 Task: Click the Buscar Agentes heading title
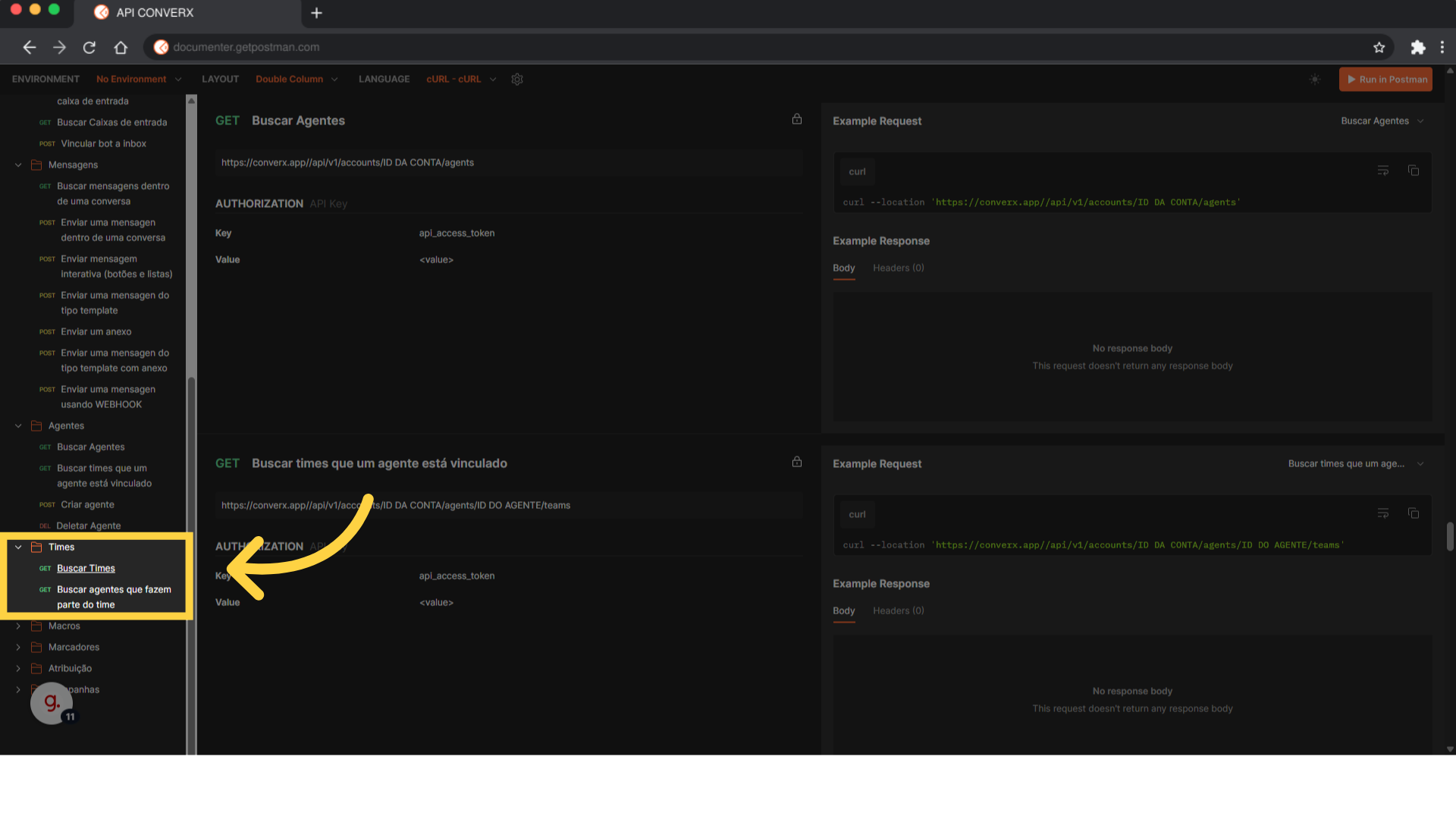(298, 121)
